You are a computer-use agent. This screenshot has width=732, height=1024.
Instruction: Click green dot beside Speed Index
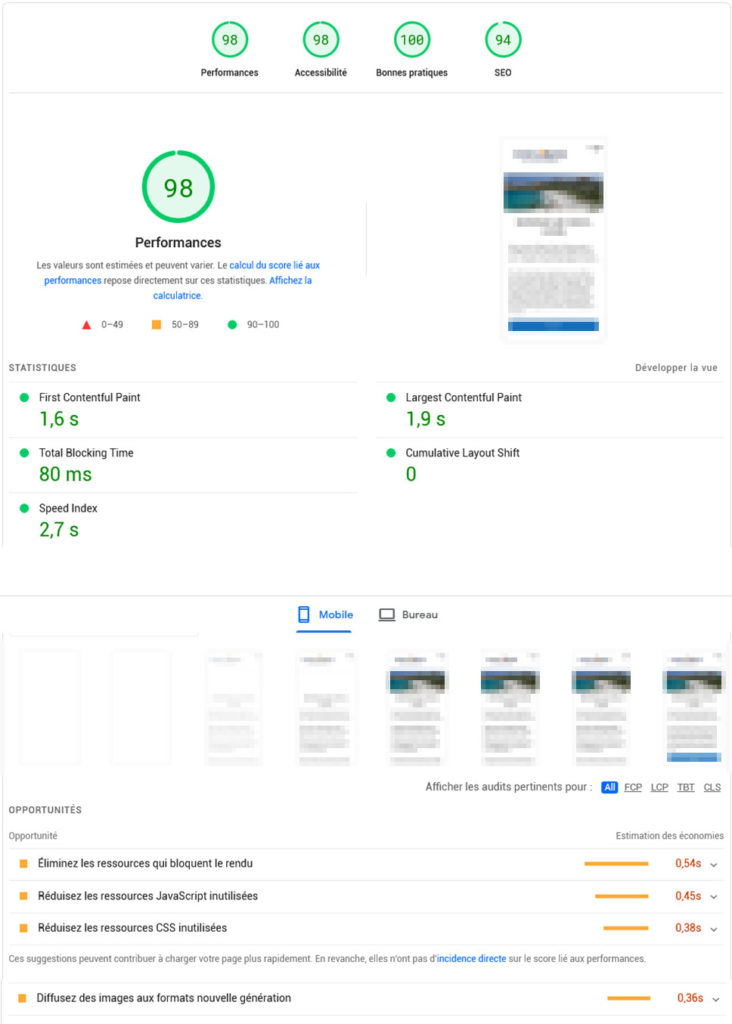pos(24,508)
